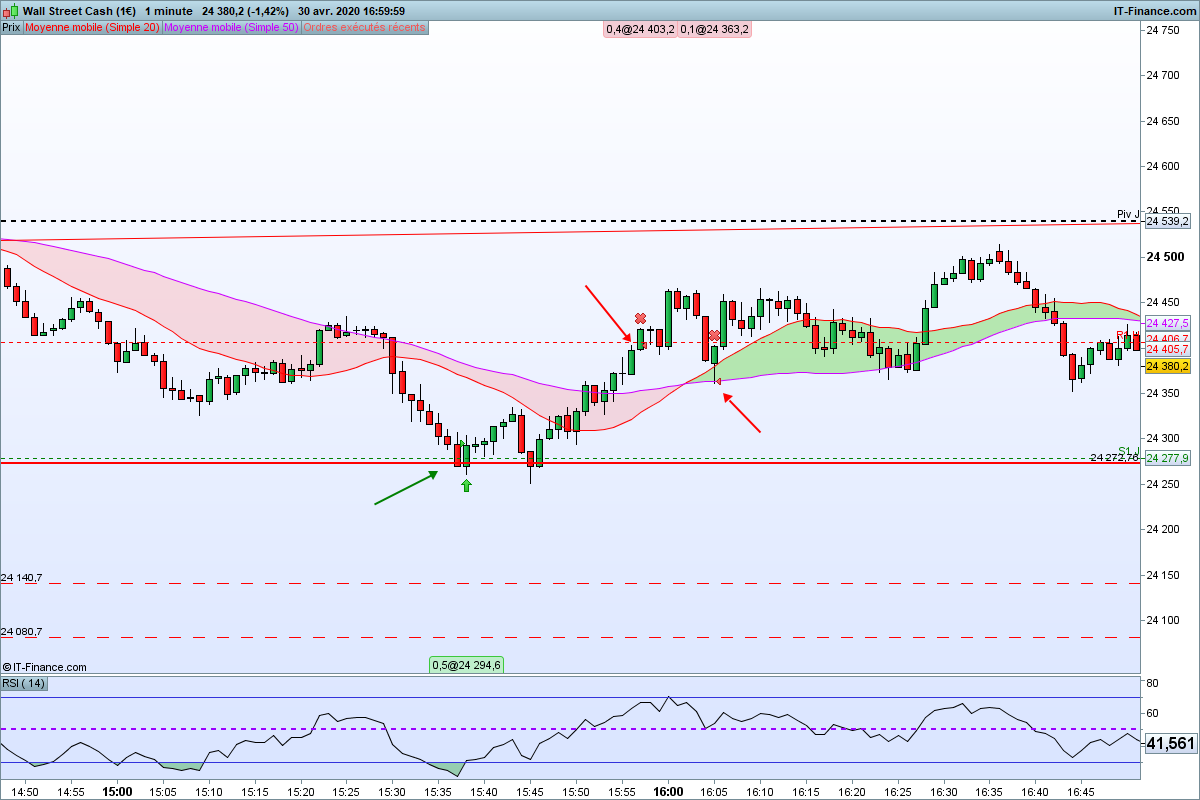Click the RSI 60 level label
This screenshot has height=800, width=1200.
coord(1152,713)
